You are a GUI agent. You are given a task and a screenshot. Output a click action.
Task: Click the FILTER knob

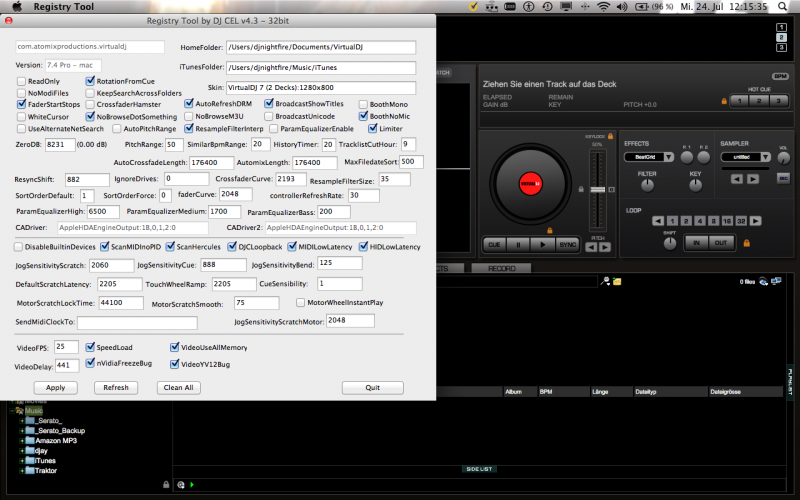[x=647, y=186]
